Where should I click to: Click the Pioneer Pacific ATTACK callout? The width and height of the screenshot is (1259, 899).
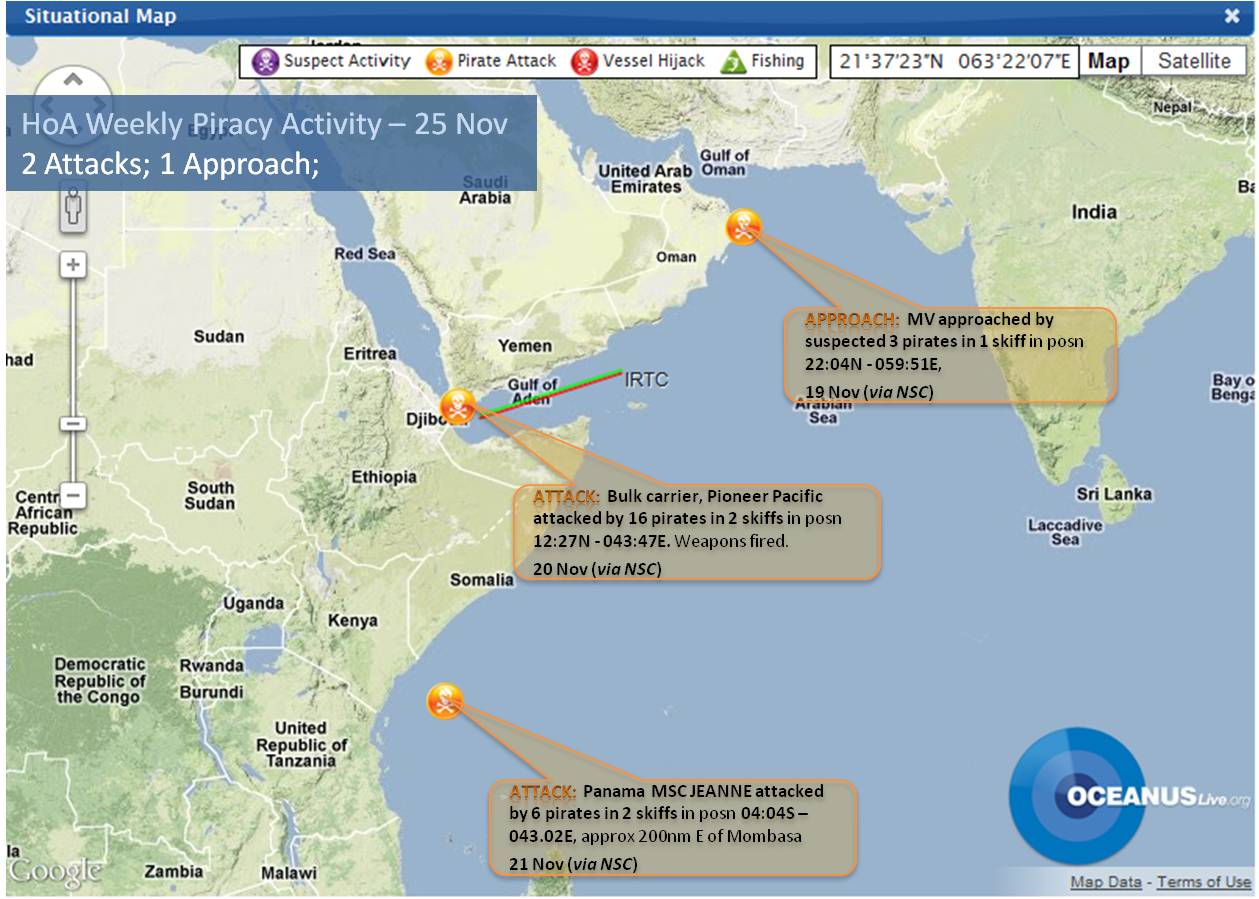click(697, 532)
